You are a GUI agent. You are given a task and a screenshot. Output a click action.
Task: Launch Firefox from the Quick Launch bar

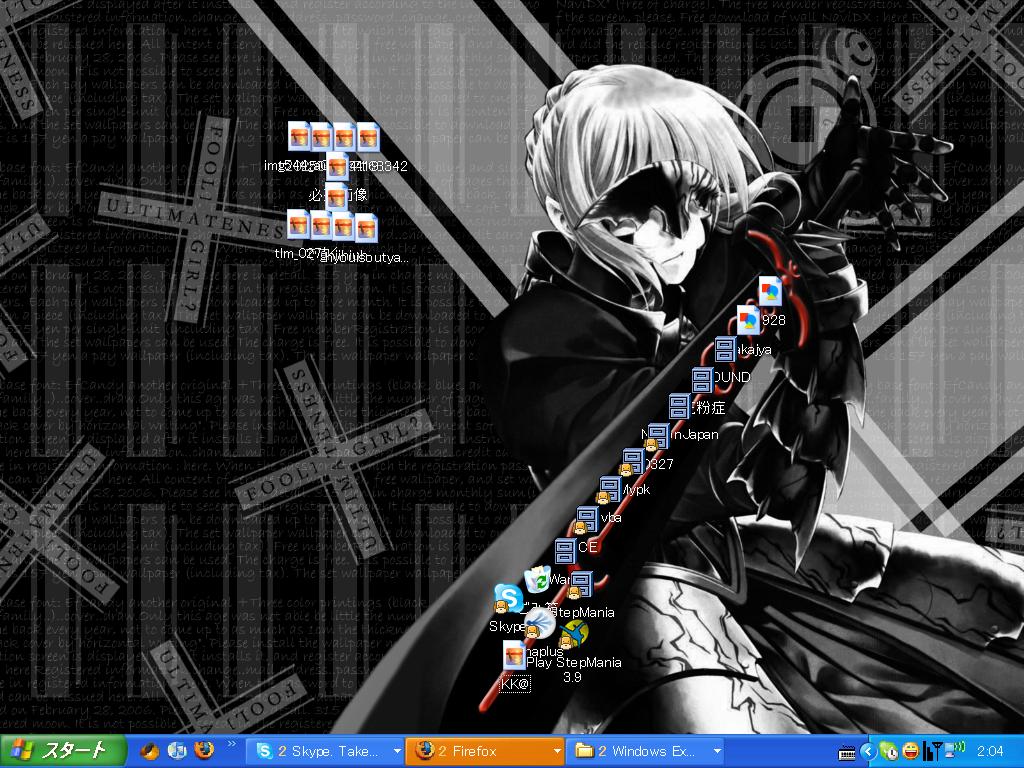tap(204, 751)
